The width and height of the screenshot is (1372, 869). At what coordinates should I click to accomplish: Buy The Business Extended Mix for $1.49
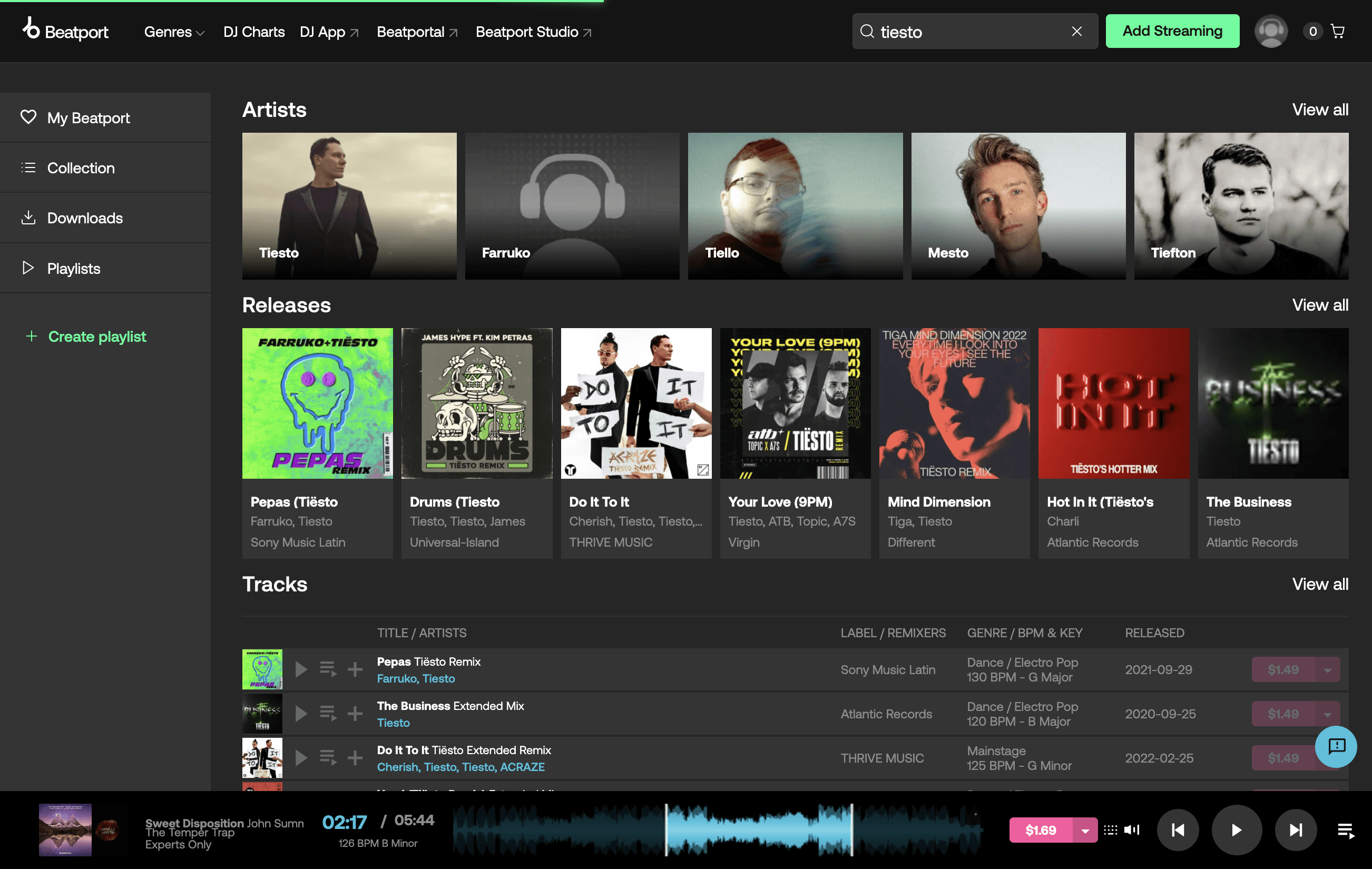point(1282,714)
